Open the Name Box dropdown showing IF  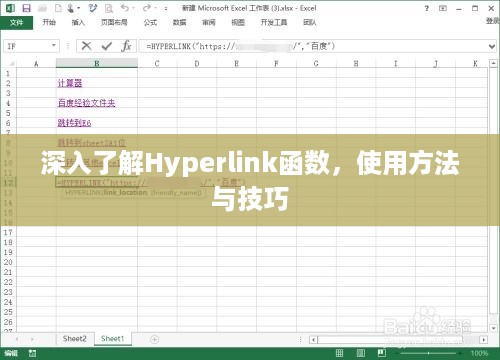[x=54, y=46]
